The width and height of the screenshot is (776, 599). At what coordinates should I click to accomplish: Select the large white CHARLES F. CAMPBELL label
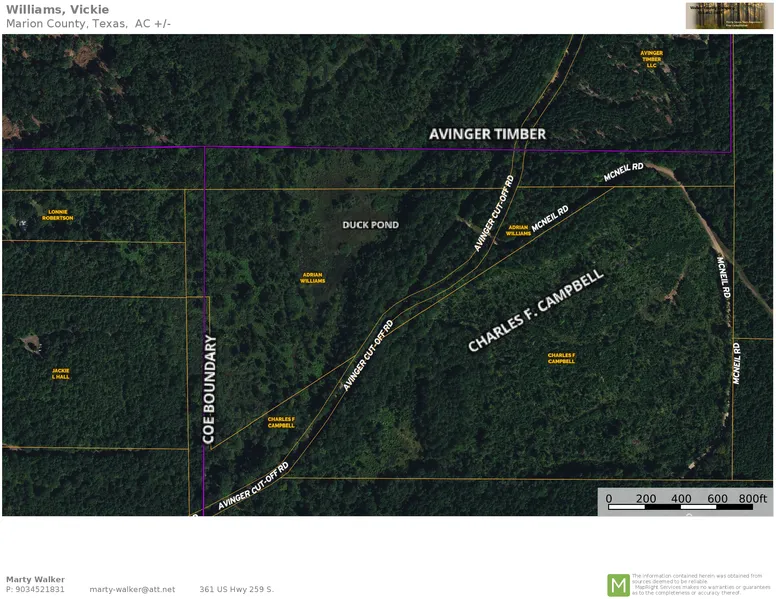coord(537,309)
